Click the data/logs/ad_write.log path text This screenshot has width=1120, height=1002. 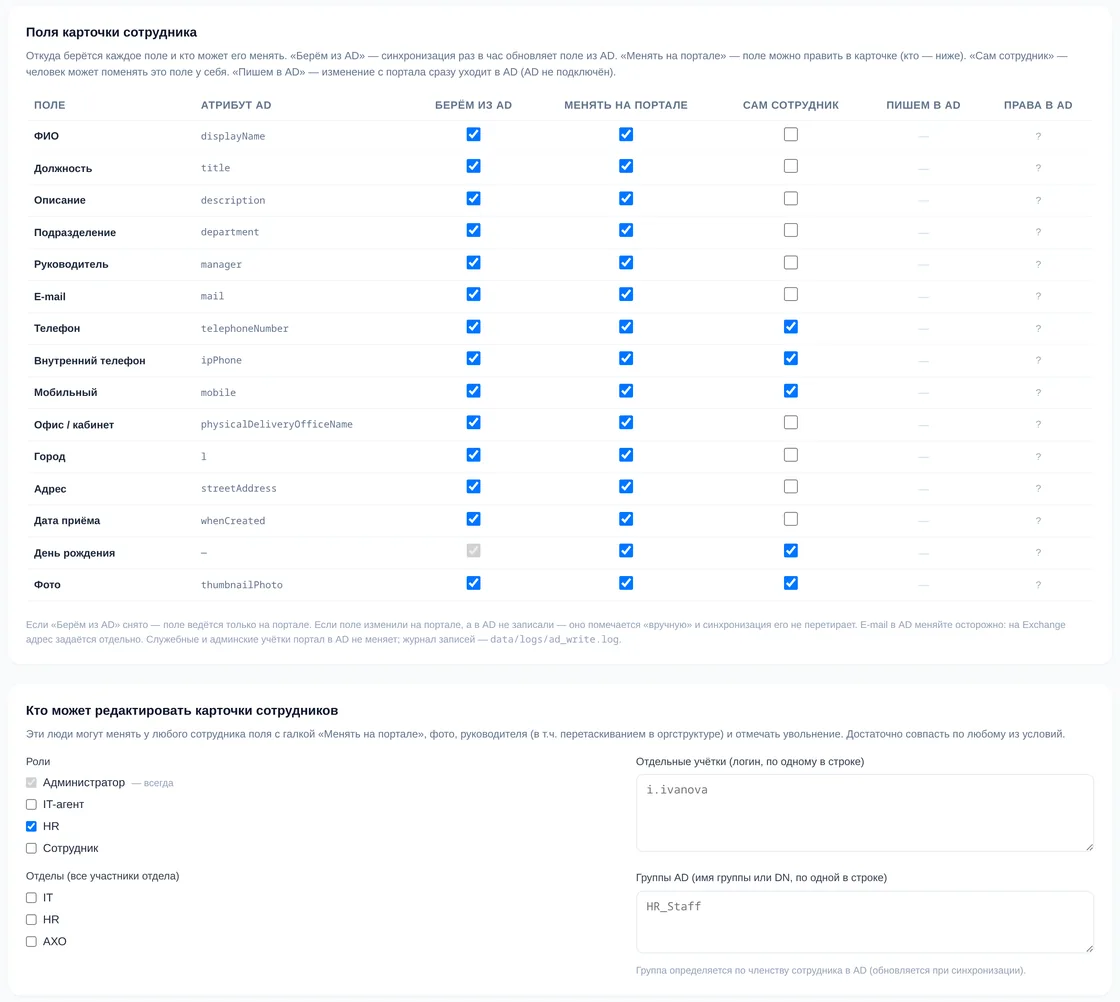point(554,639)
